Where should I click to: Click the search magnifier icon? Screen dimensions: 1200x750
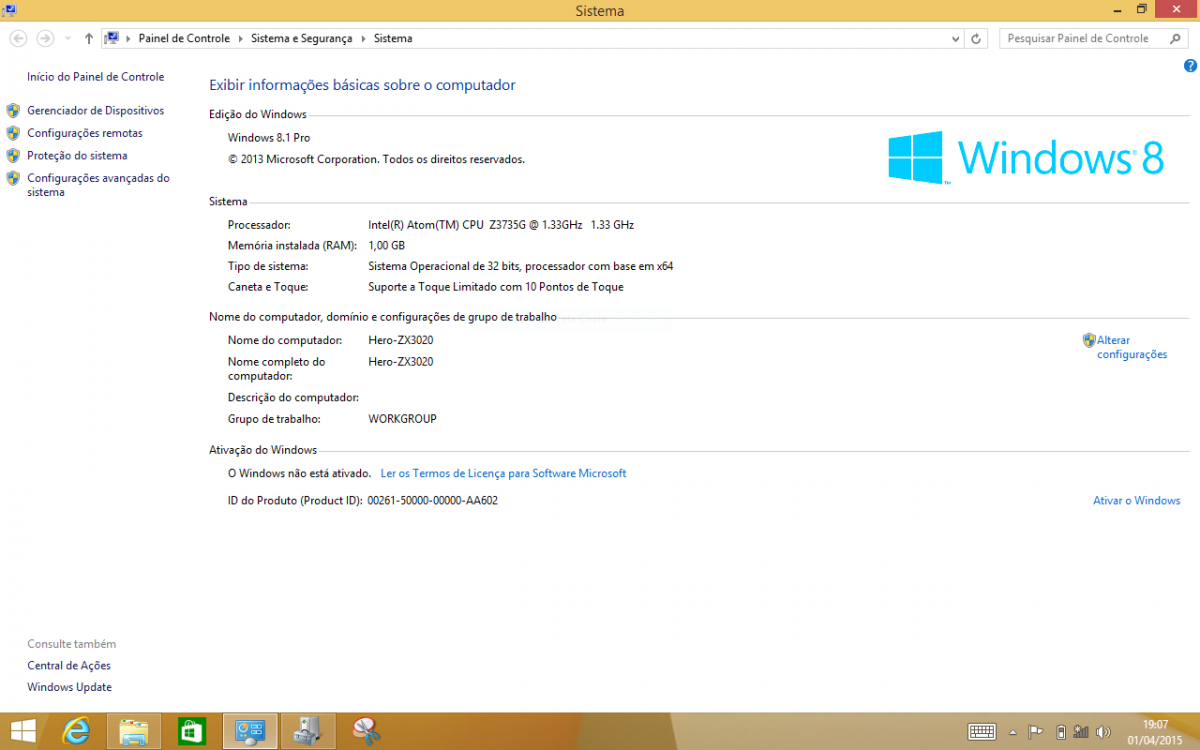[1174, 38]
